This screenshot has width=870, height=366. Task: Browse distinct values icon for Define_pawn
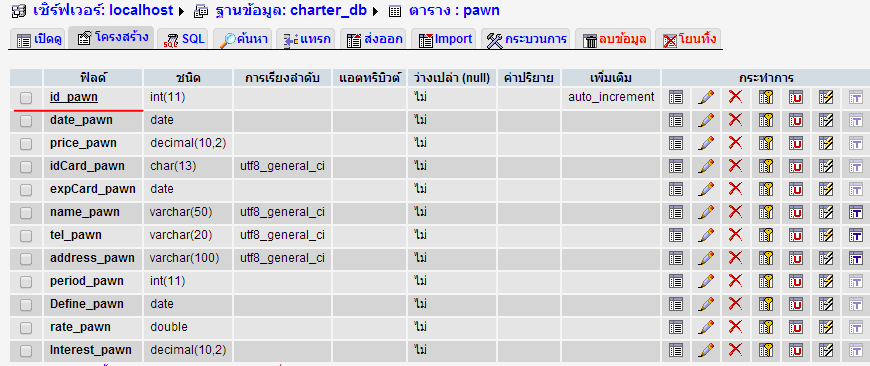pyautogui.click(x=675, y=304)
